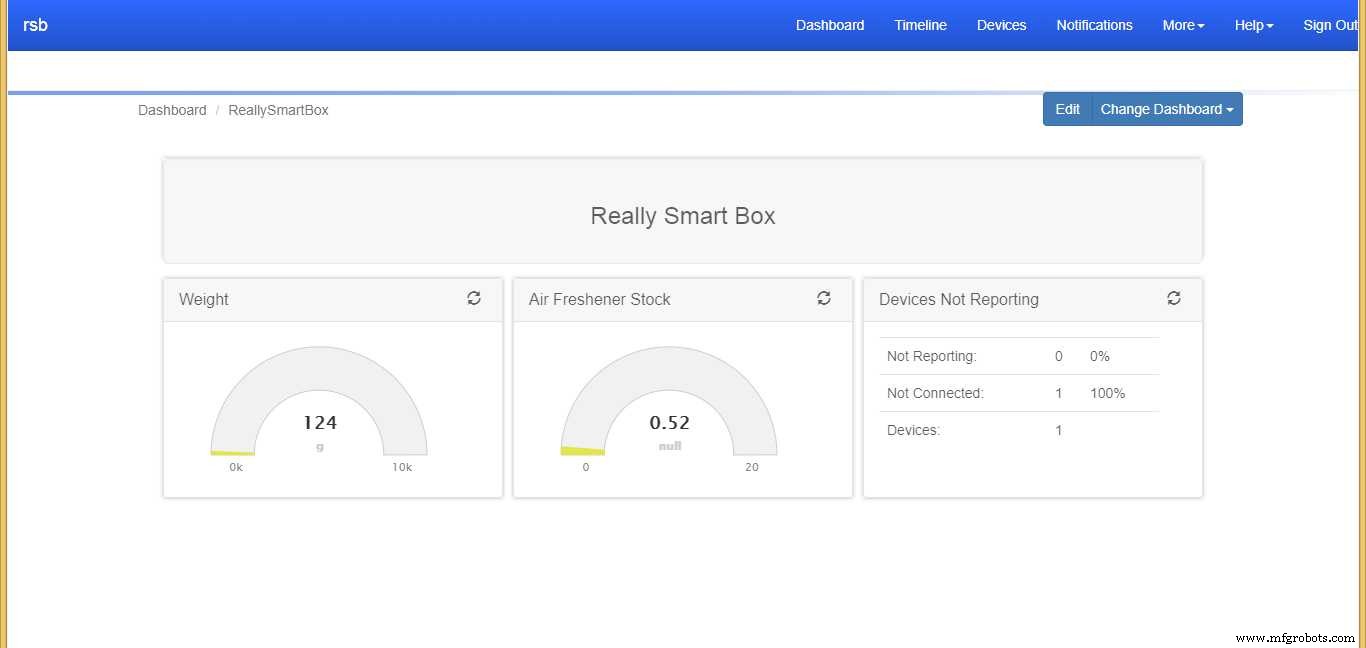Navigate to the Devices page
The width and height of the screenshot is (1366, 648).
coord(1001,25)
